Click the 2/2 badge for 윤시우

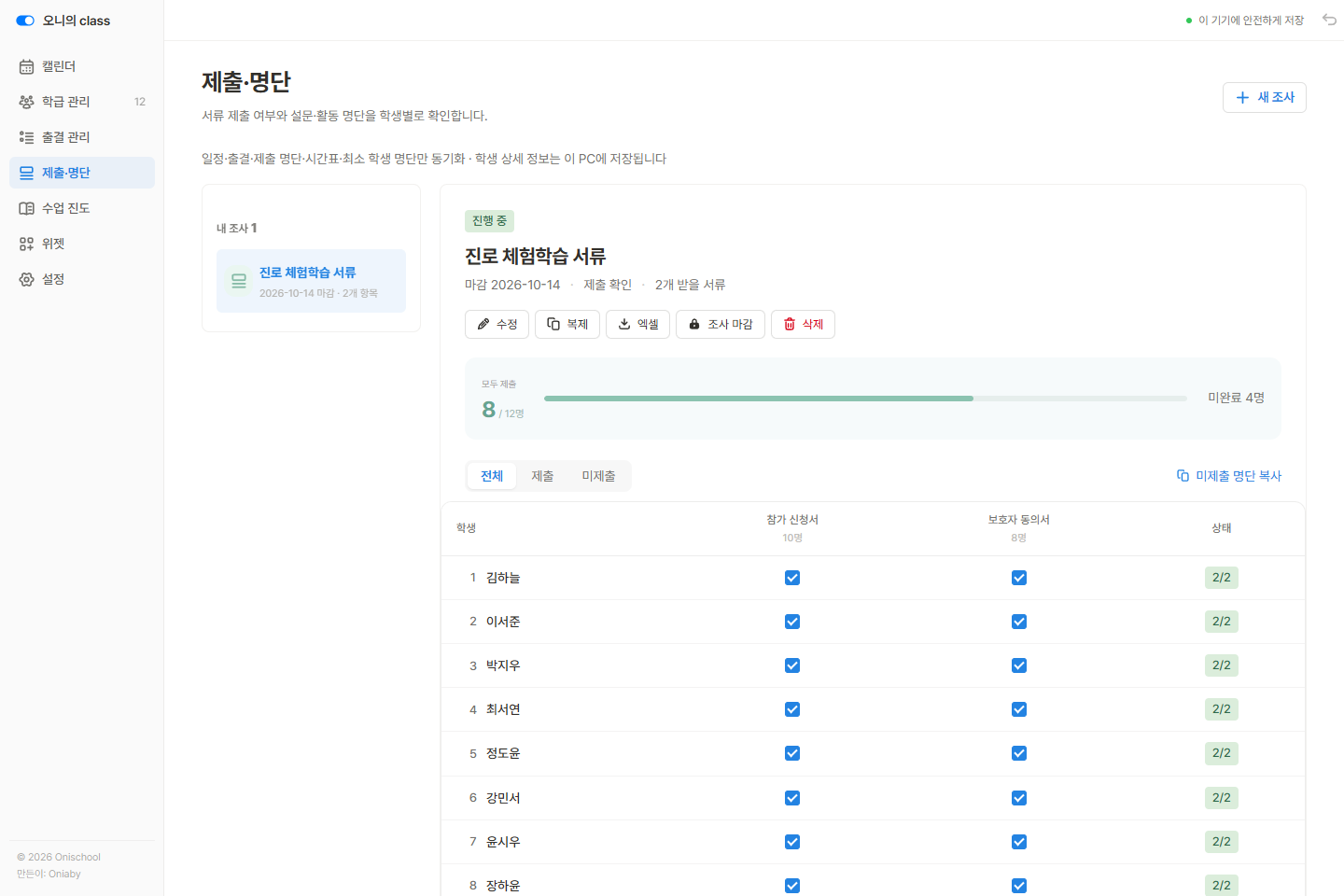(x=1222, y=842)
